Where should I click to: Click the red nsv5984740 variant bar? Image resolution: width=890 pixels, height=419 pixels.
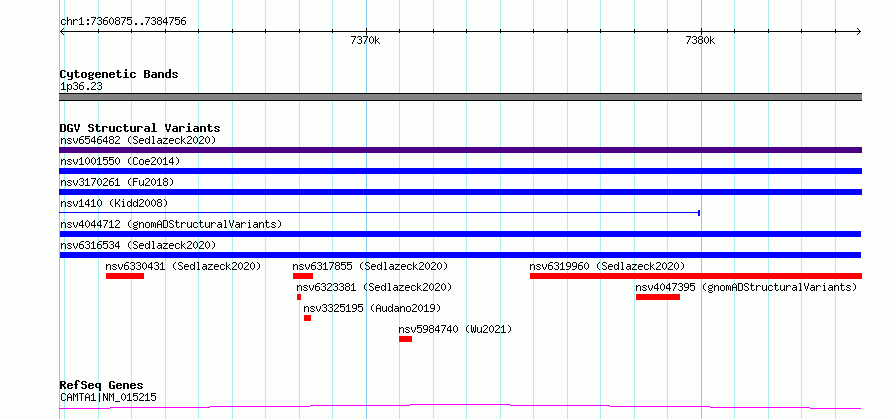coord(405,339)
